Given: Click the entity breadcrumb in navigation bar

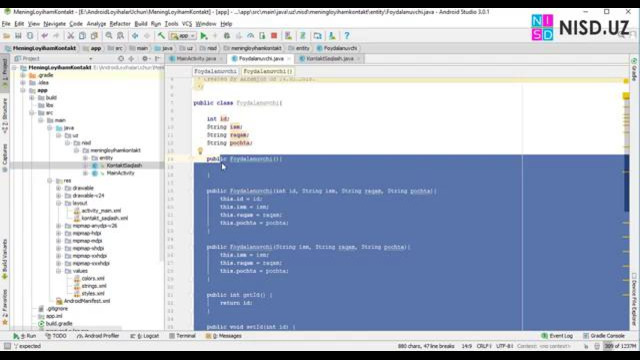Looking at the screenshot, I should click(x=299, y=48).
